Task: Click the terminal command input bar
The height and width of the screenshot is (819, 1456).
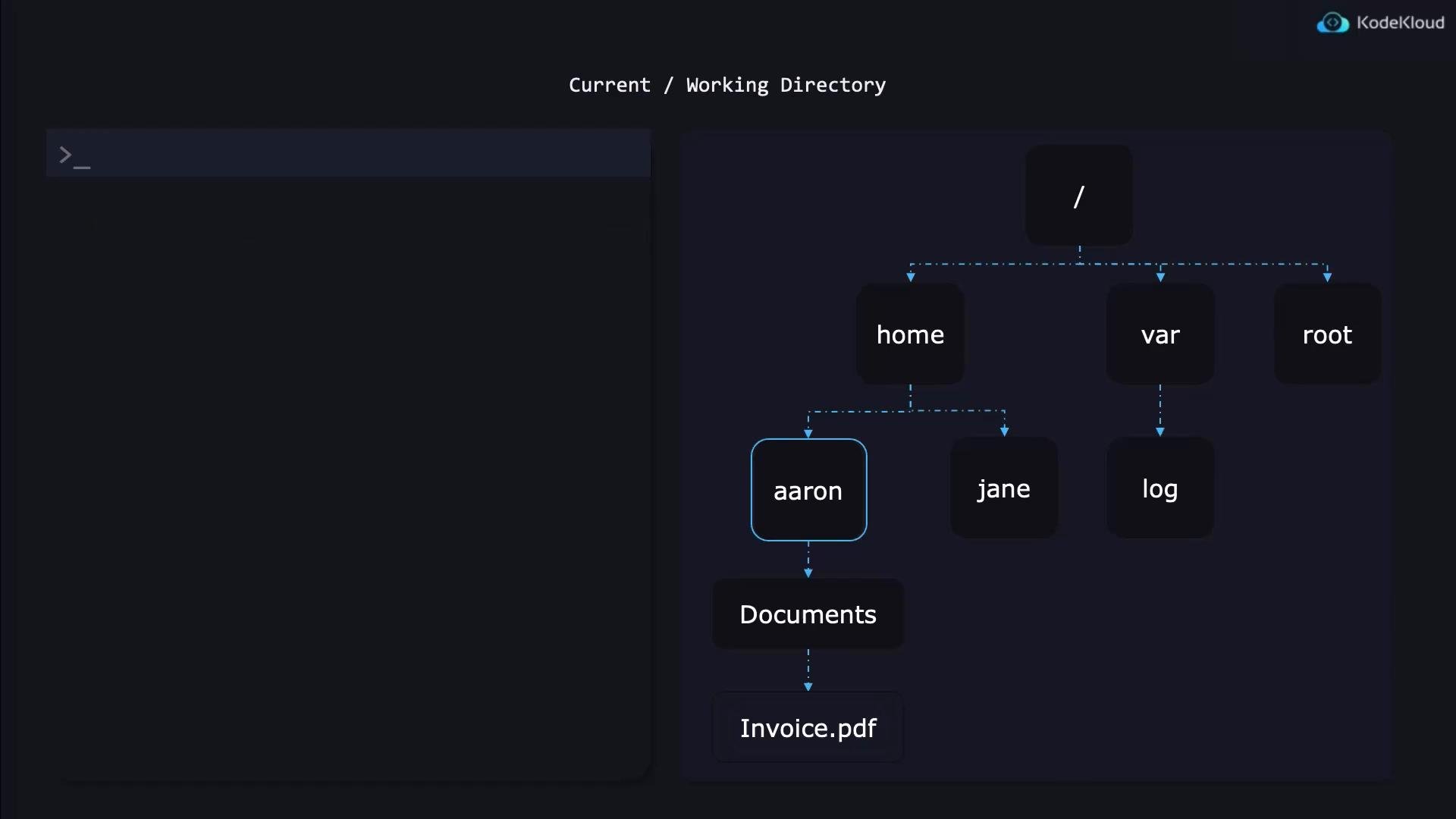Action: pyautogui.click(x=348, y=153)
